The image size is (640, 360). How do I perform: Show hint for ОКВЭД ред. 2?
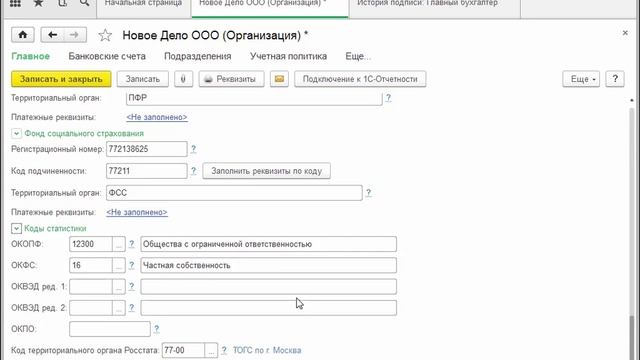pos(131,308)
